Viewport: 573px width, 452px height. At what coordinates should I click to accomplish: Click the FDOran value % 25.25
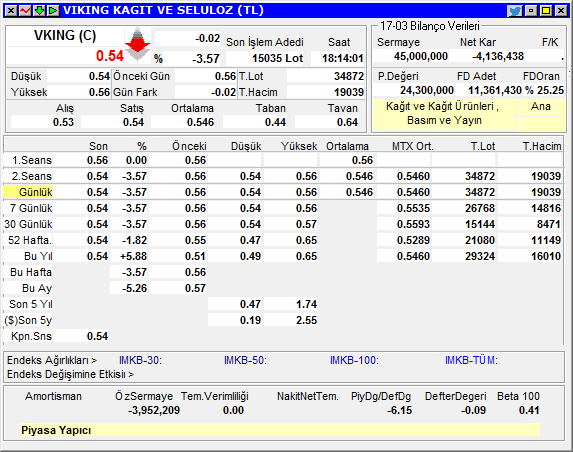(544, 90)
